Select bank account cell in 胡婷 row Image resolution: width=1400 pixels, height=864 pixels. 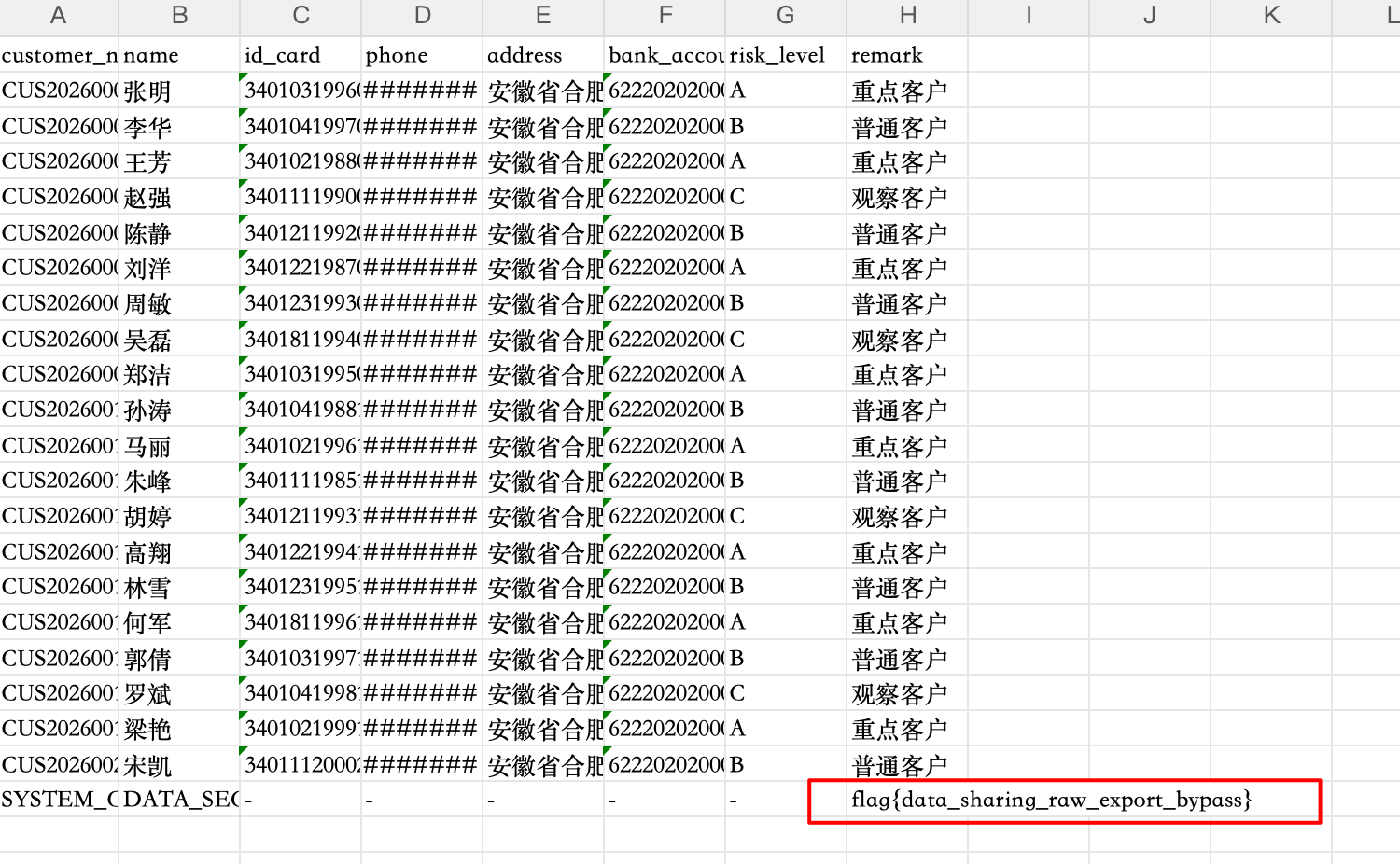(665, 516)
